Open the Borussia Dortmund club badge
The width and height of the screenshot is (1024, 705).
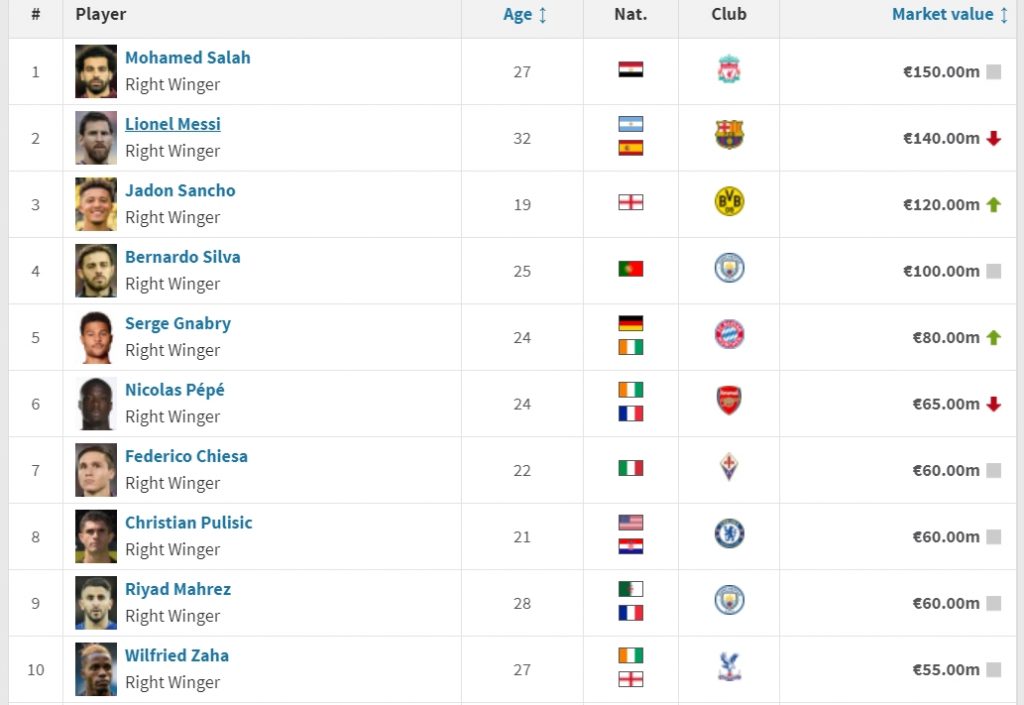coord(729,203)
